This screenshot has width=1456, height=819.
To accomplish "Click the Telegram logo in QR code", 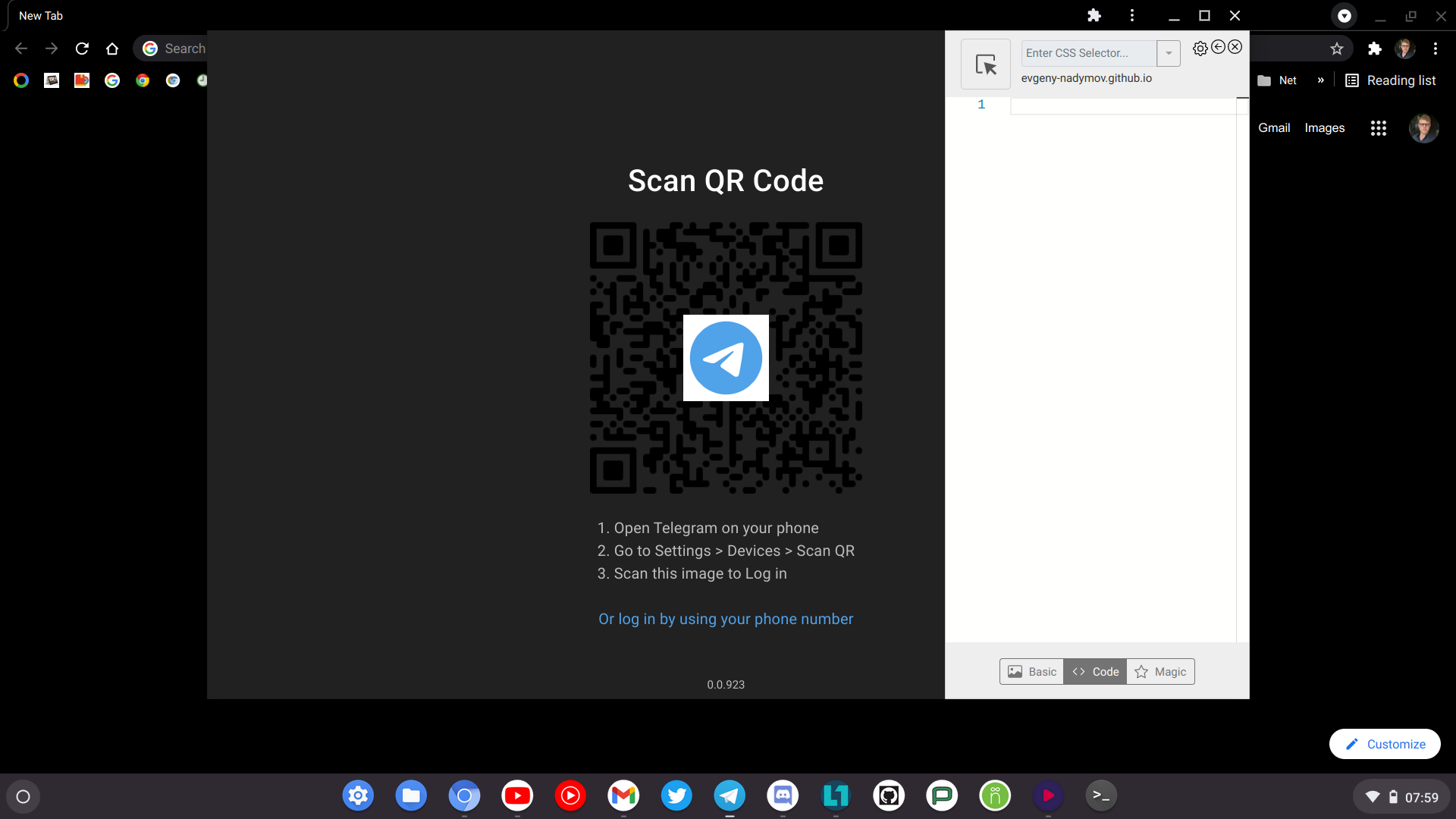I will point(726,358).
